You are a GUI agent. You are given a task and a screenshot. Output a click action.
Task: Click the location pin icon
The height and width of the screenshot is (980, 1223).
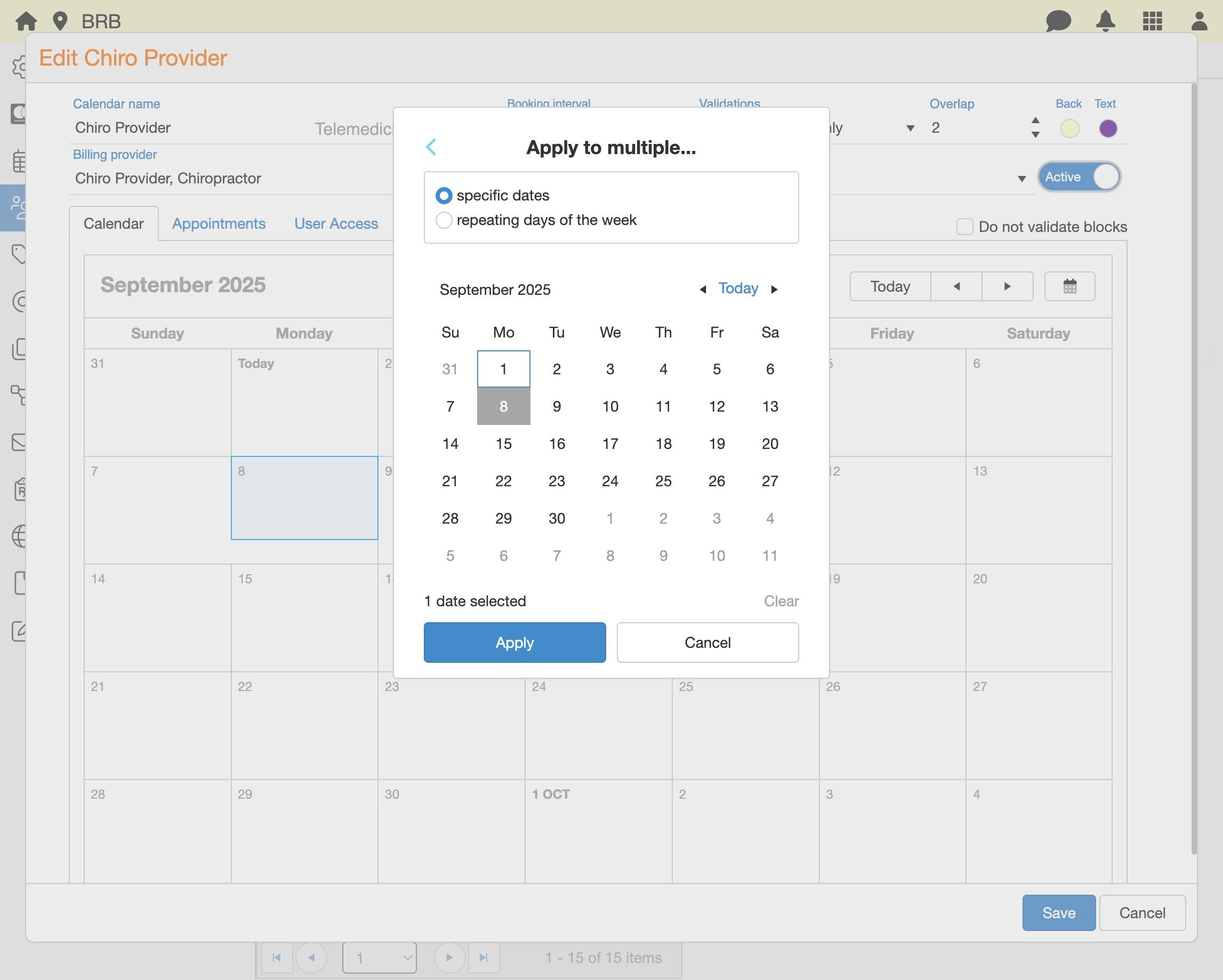[60, 21]
